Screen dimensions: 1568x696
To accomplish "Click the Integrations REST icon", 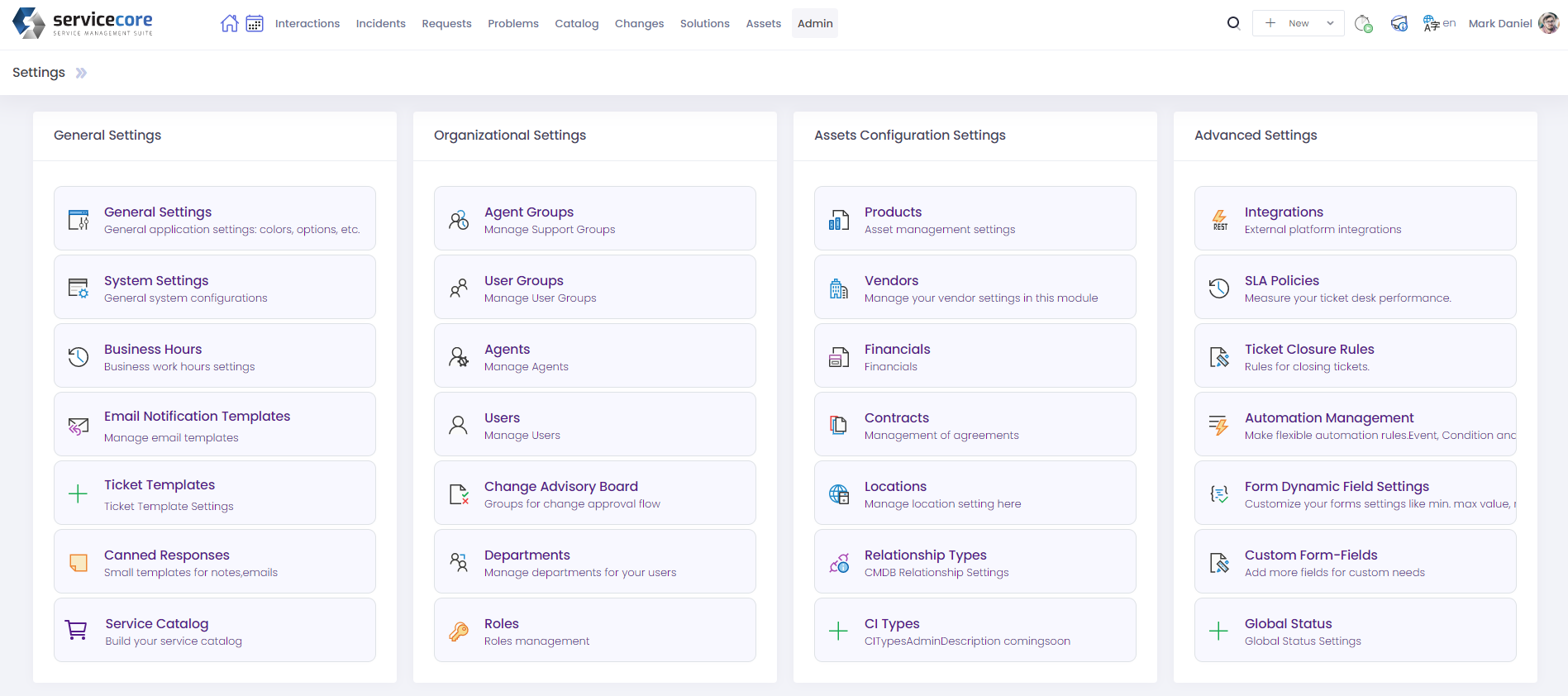I will pos(1219,219).
